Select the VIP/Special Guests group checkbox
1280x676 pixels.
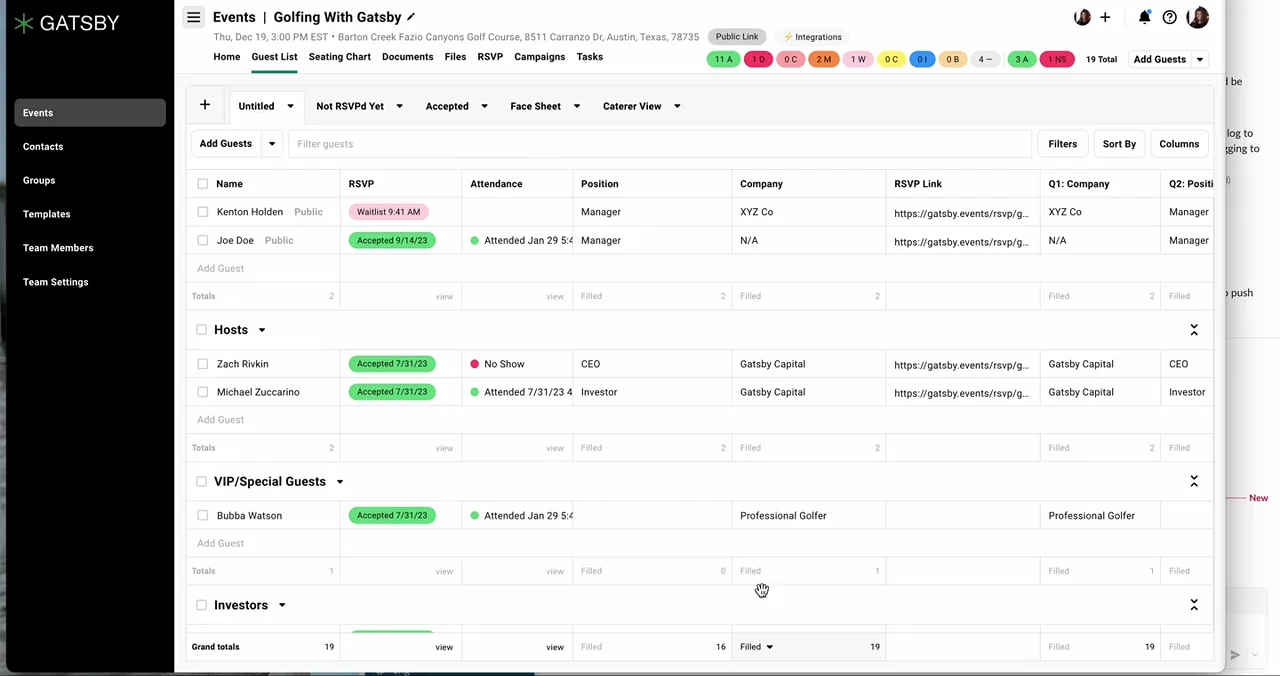tap(202, 482)
